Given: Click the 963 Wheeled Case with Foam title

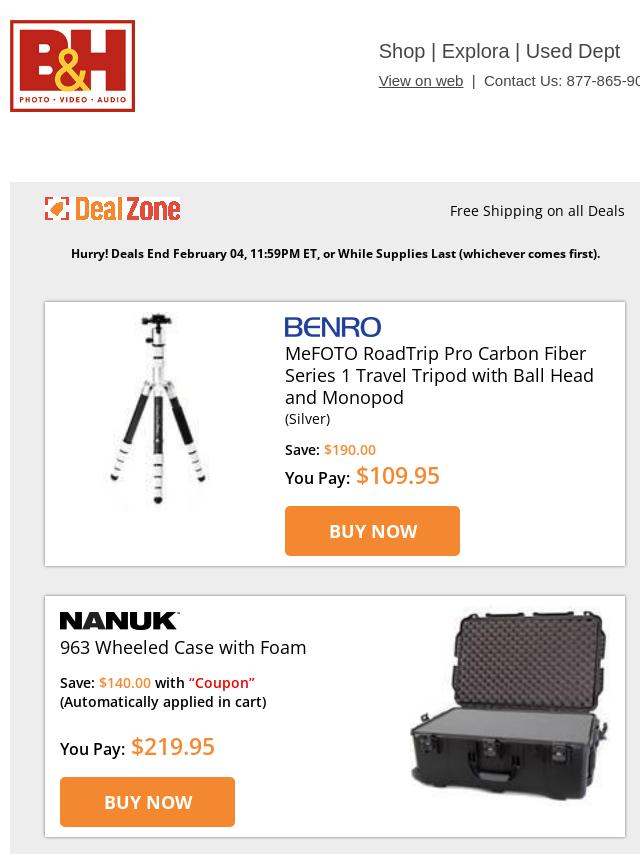Looking at the screenshot, I should tap(183, 648).
